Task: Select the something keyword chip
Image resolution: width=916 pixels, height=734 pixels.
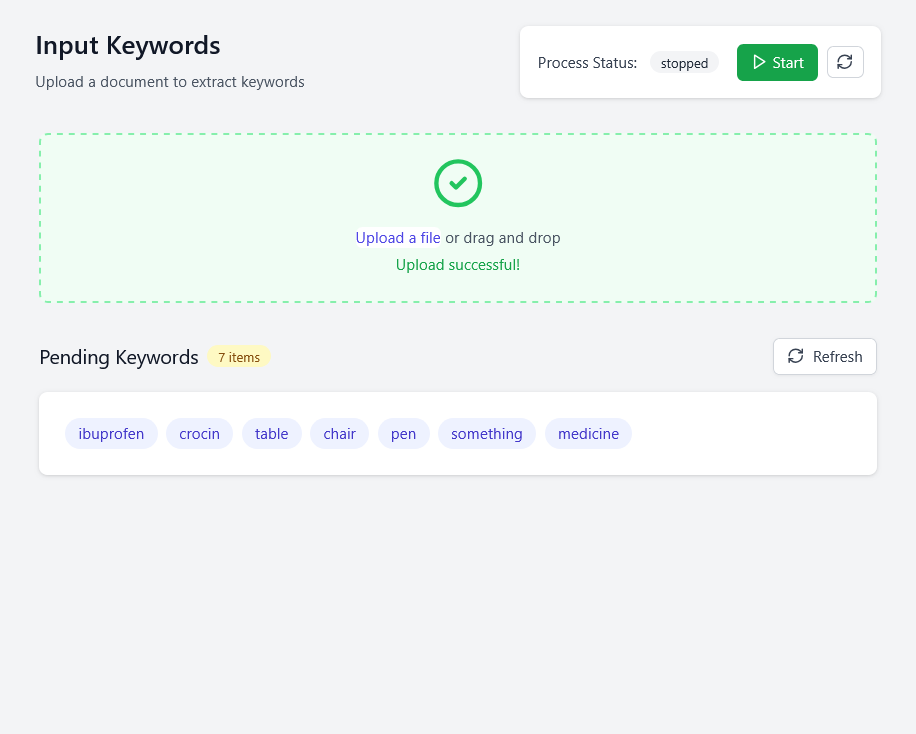Action: coord(487,433)
